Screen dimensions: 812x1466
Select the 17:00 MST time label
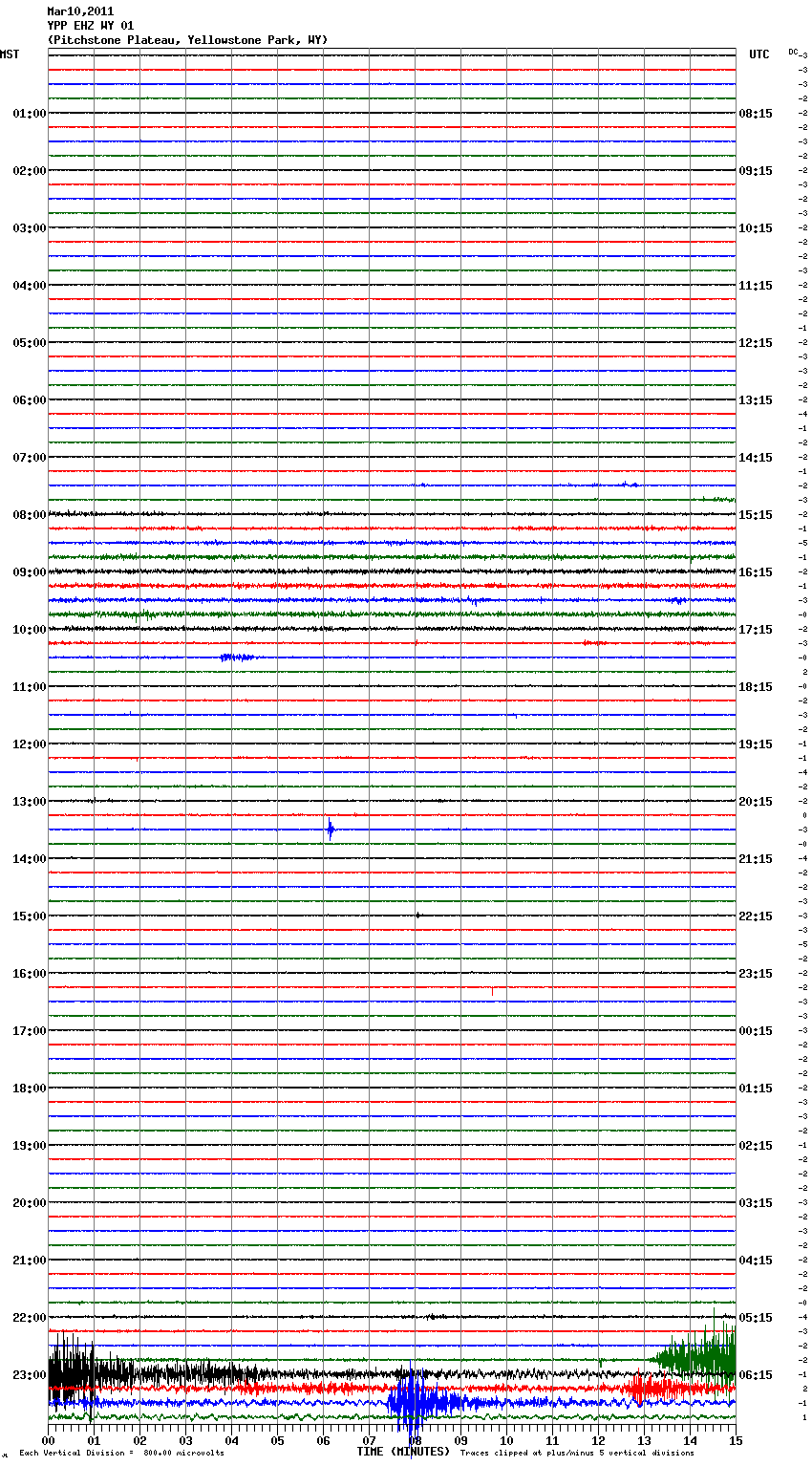coord(30,1031)
